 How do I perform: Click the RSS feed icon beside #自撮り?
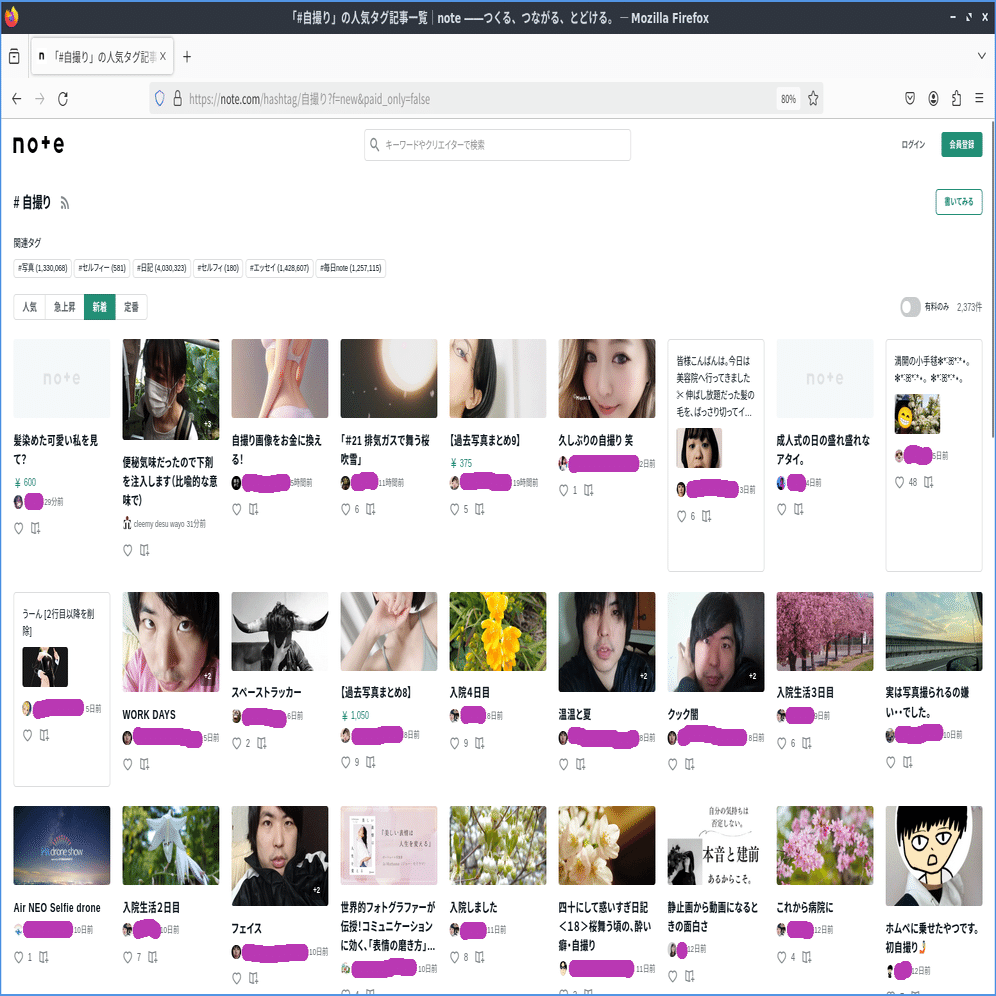tap(65, 203)
